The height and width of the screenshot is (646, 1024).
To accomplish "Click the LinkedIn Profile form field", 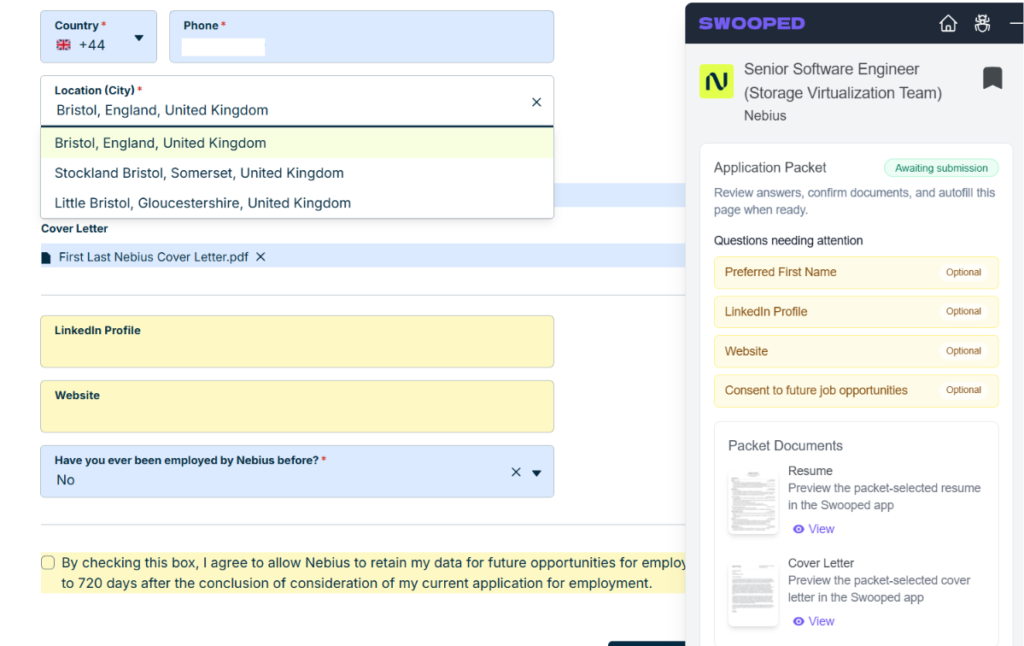I will (297, 342).
